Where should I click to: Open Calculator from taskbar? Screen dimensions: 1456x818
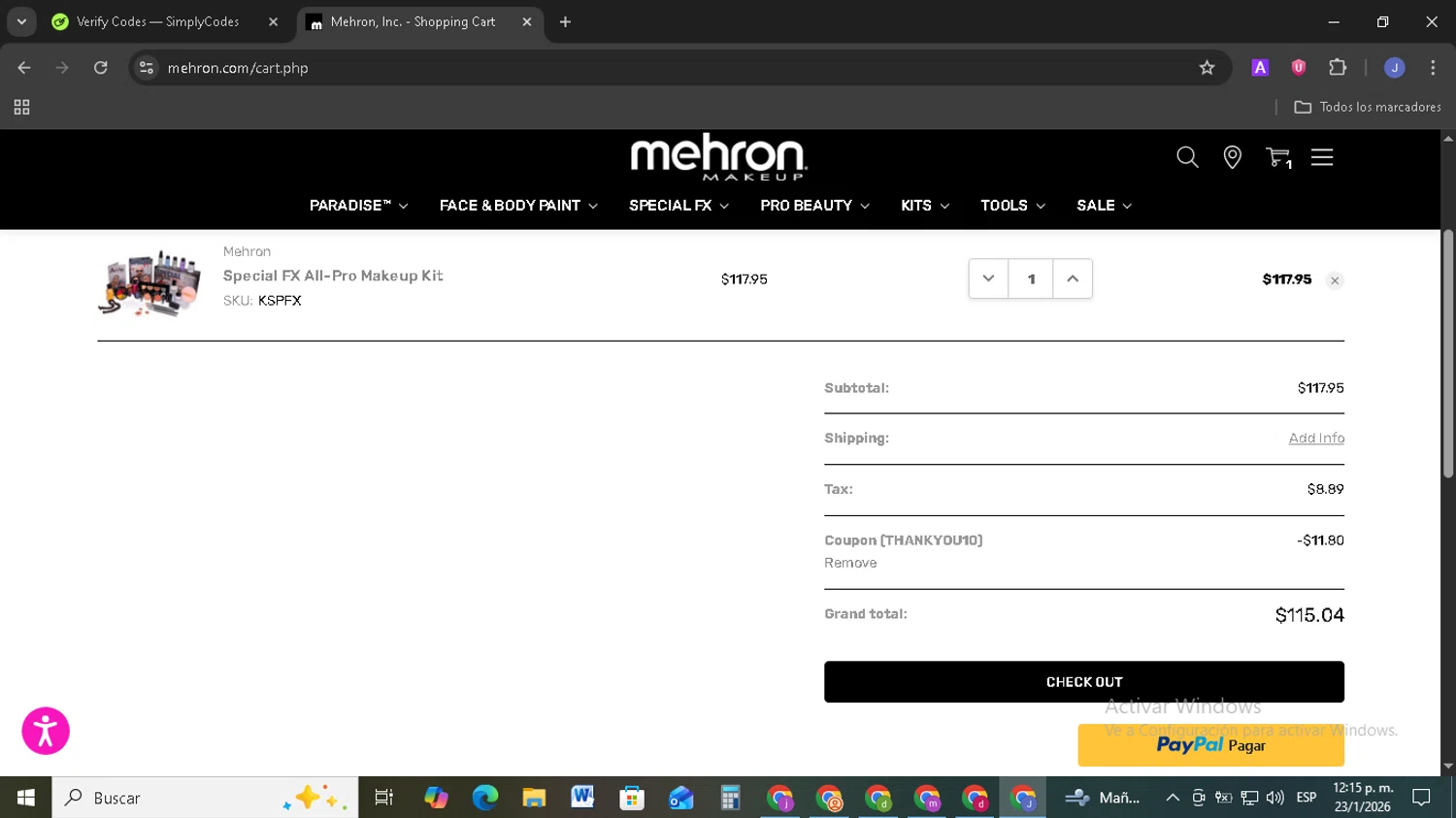(x=730, y=798)
